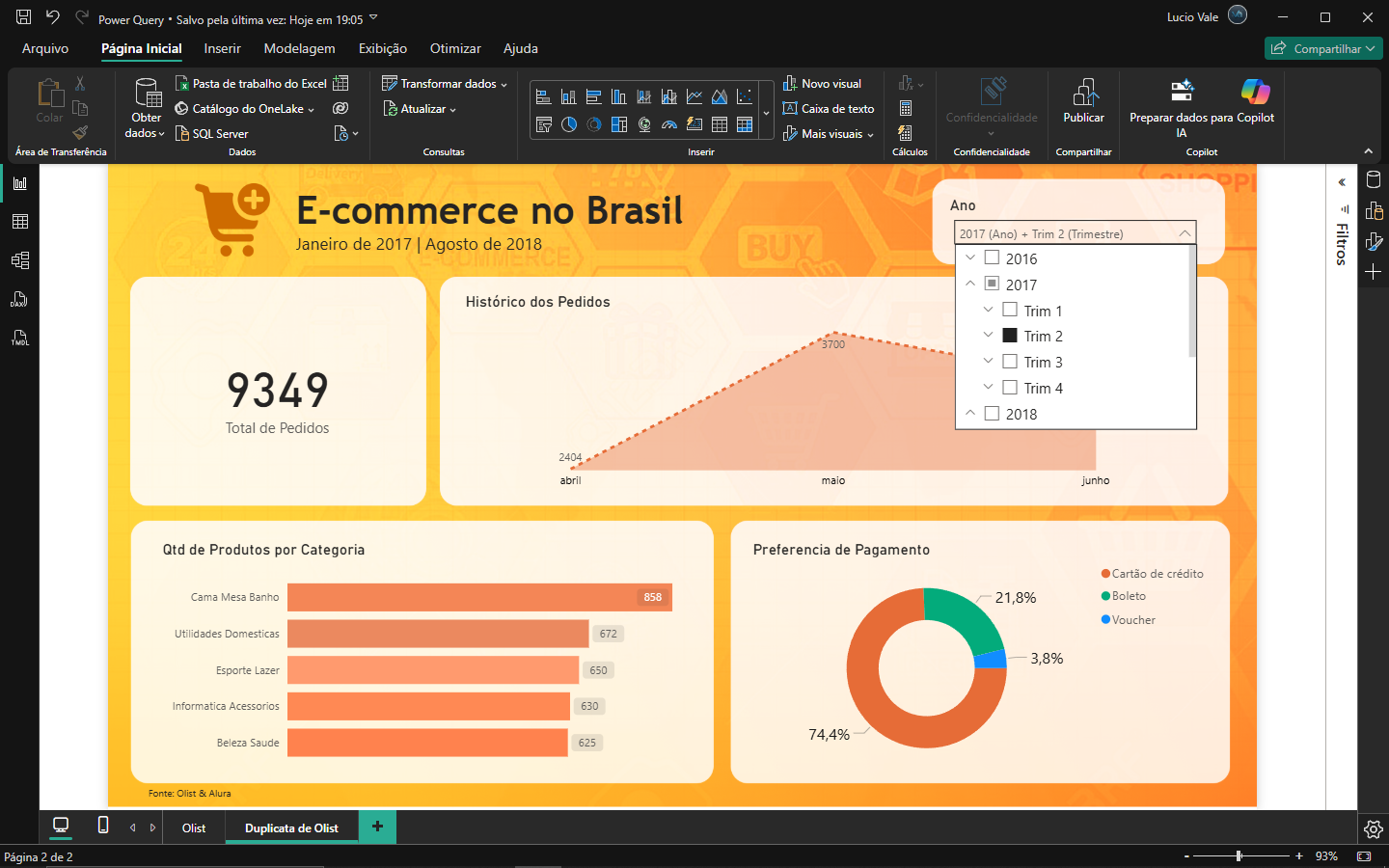Image resolution: width=1389 pixels, height=868 pixels.
Task: Open the Modelagem ribbon tab
Action: [300, 48]
